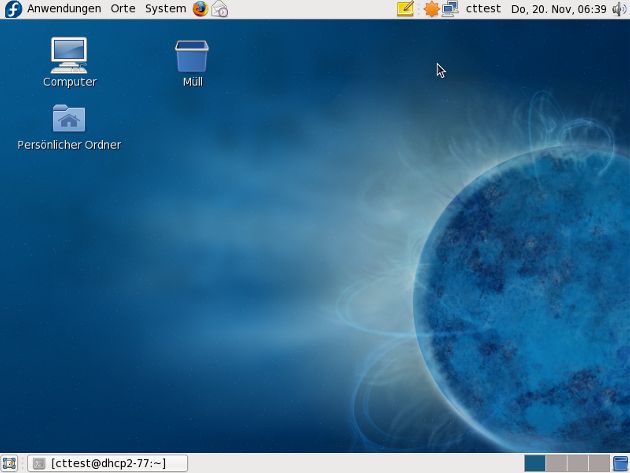630x473 pixels.
Task: Open the Anwendungen menu
Action: 63,9
